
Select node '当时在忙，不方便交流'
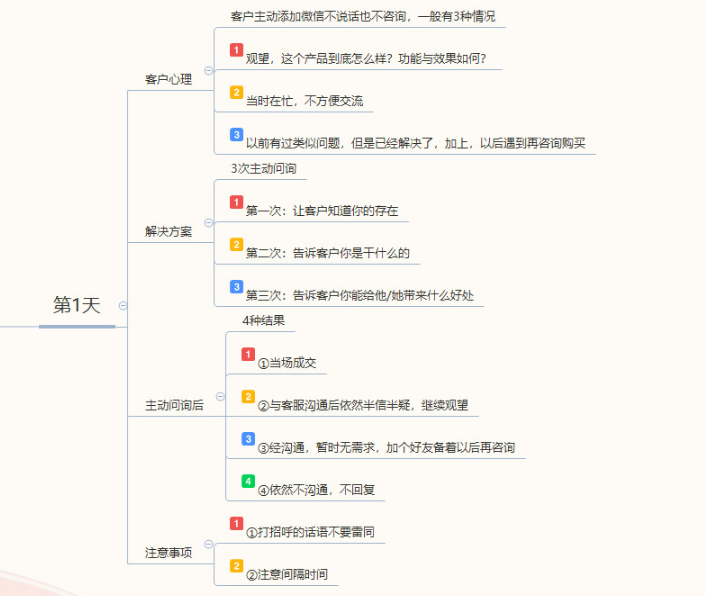pos(304,101)
